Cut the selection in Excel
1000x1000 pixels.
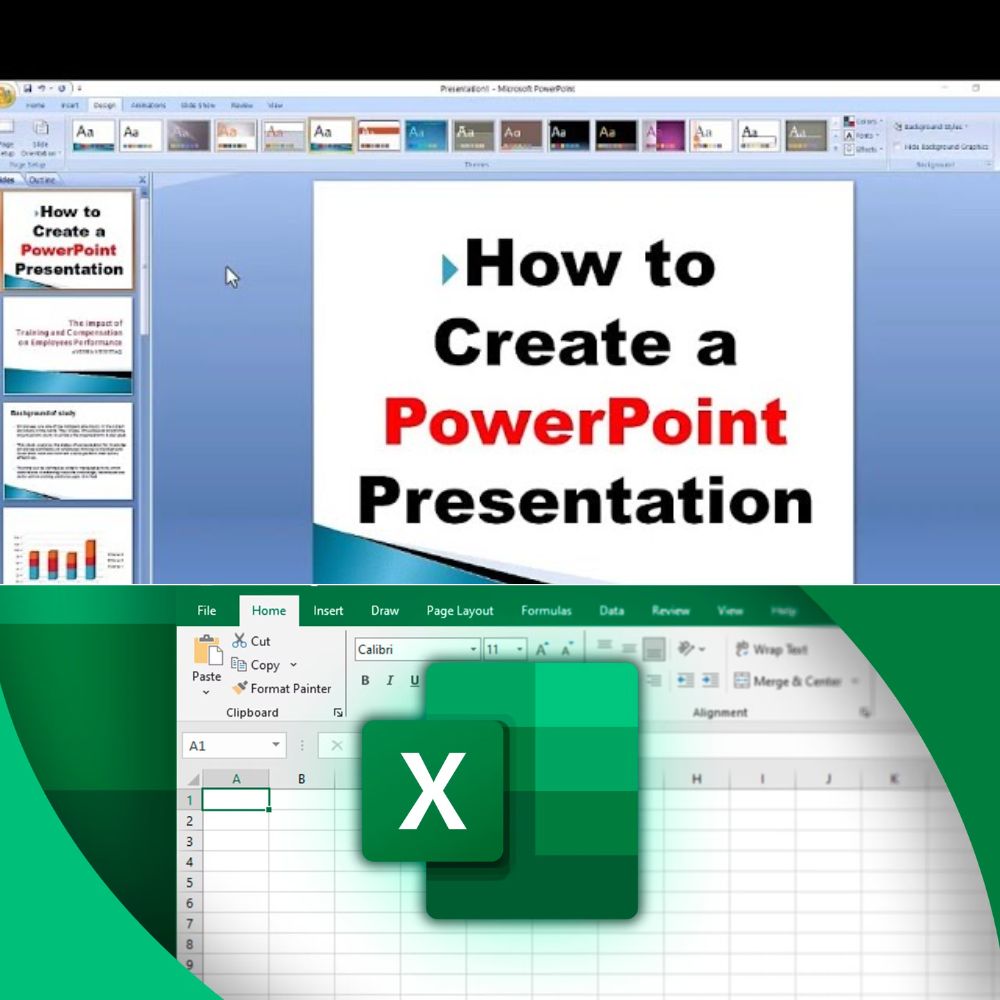point(252,641)
